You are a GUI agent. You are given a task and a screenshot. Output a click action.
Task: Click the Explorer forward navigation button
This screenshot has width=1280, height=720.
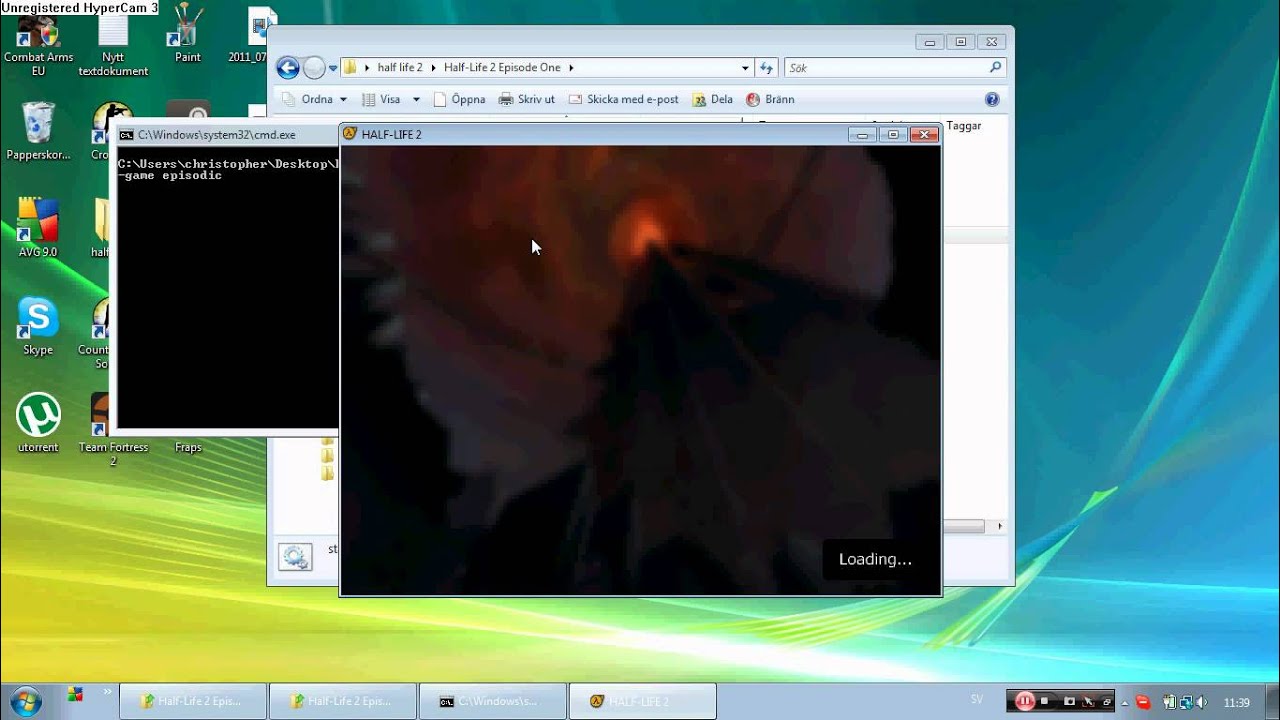click(314, 68)
